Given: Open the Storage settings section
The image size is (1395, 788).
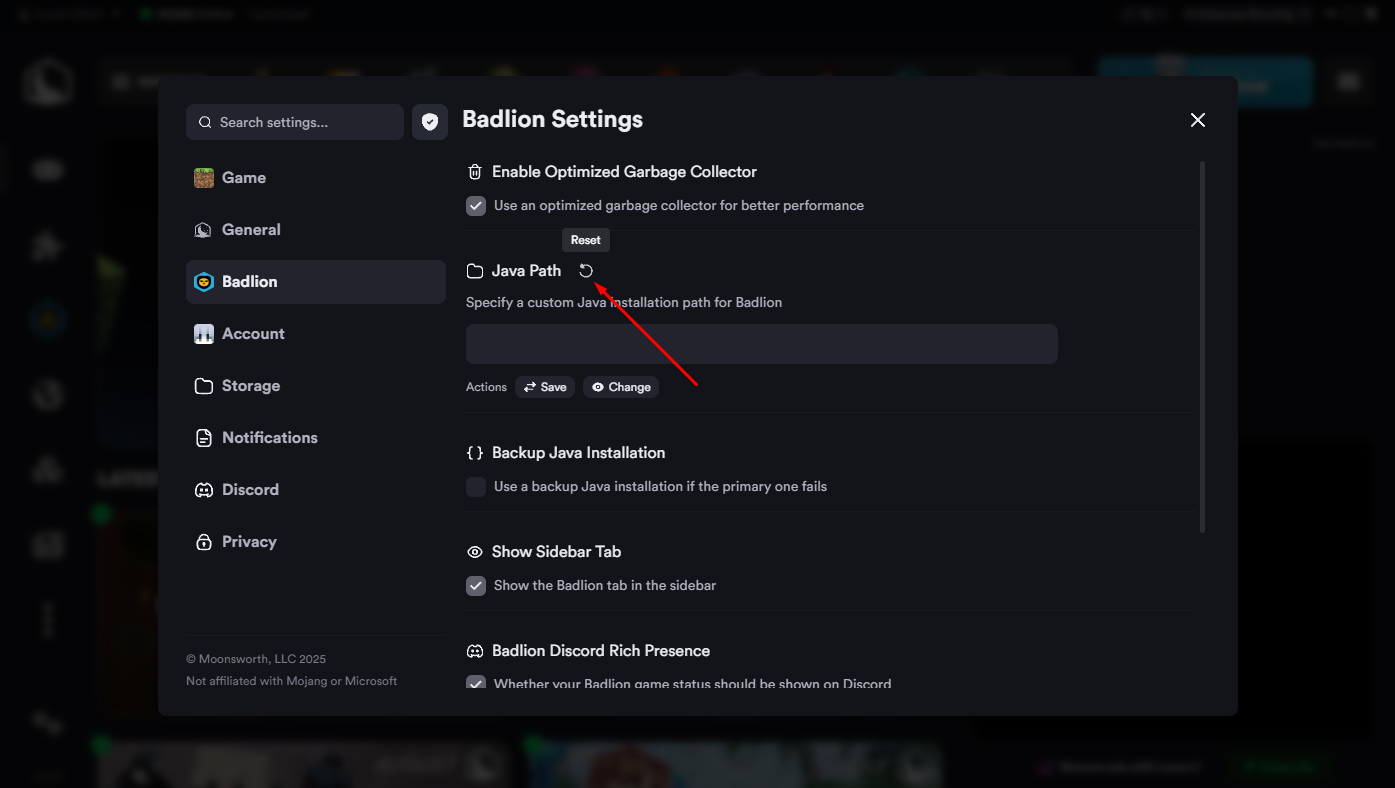Looking at the screenshot, I should pyautogui.click(x=251, y=386).
